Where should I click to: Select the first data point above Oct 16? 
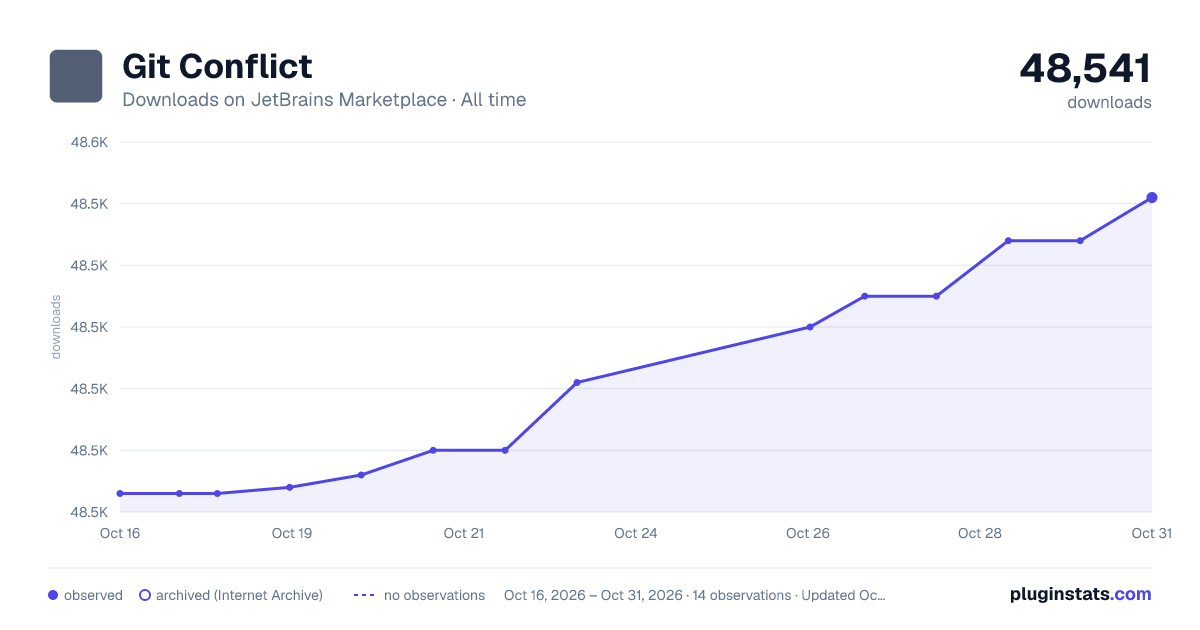click(x=120, y=493)
